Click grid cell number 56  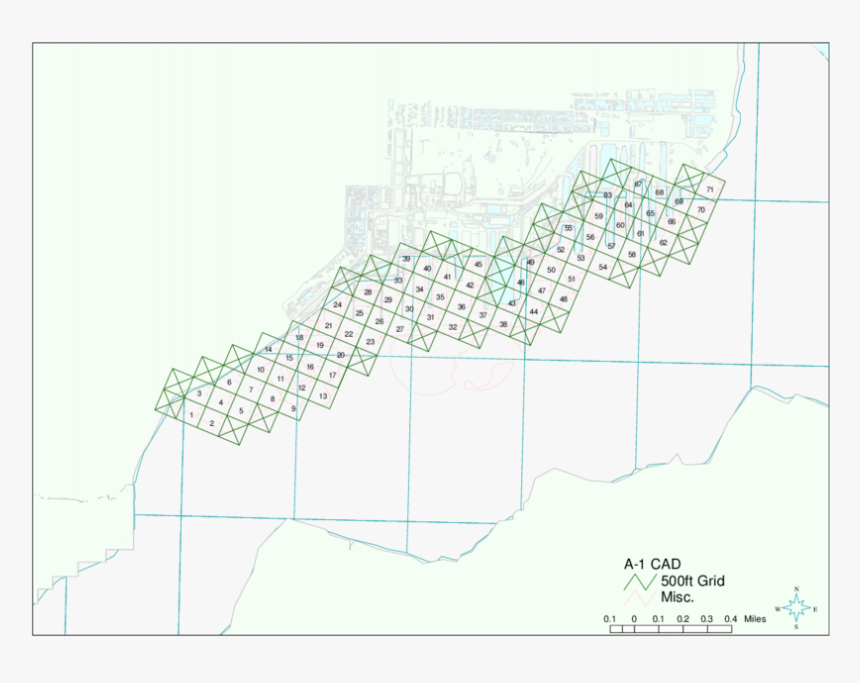click(x=590, y=237)
